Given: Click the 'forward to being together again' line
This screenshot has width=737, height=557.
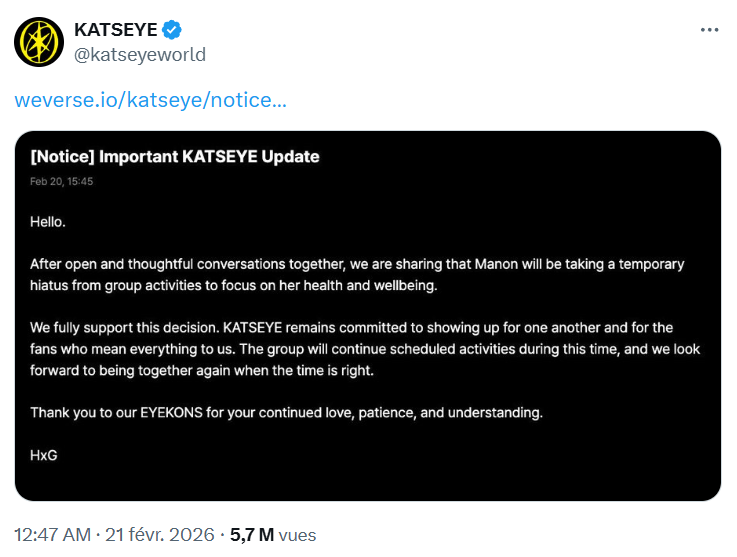Looking at the screenshot, I should [x=200, y=370].
